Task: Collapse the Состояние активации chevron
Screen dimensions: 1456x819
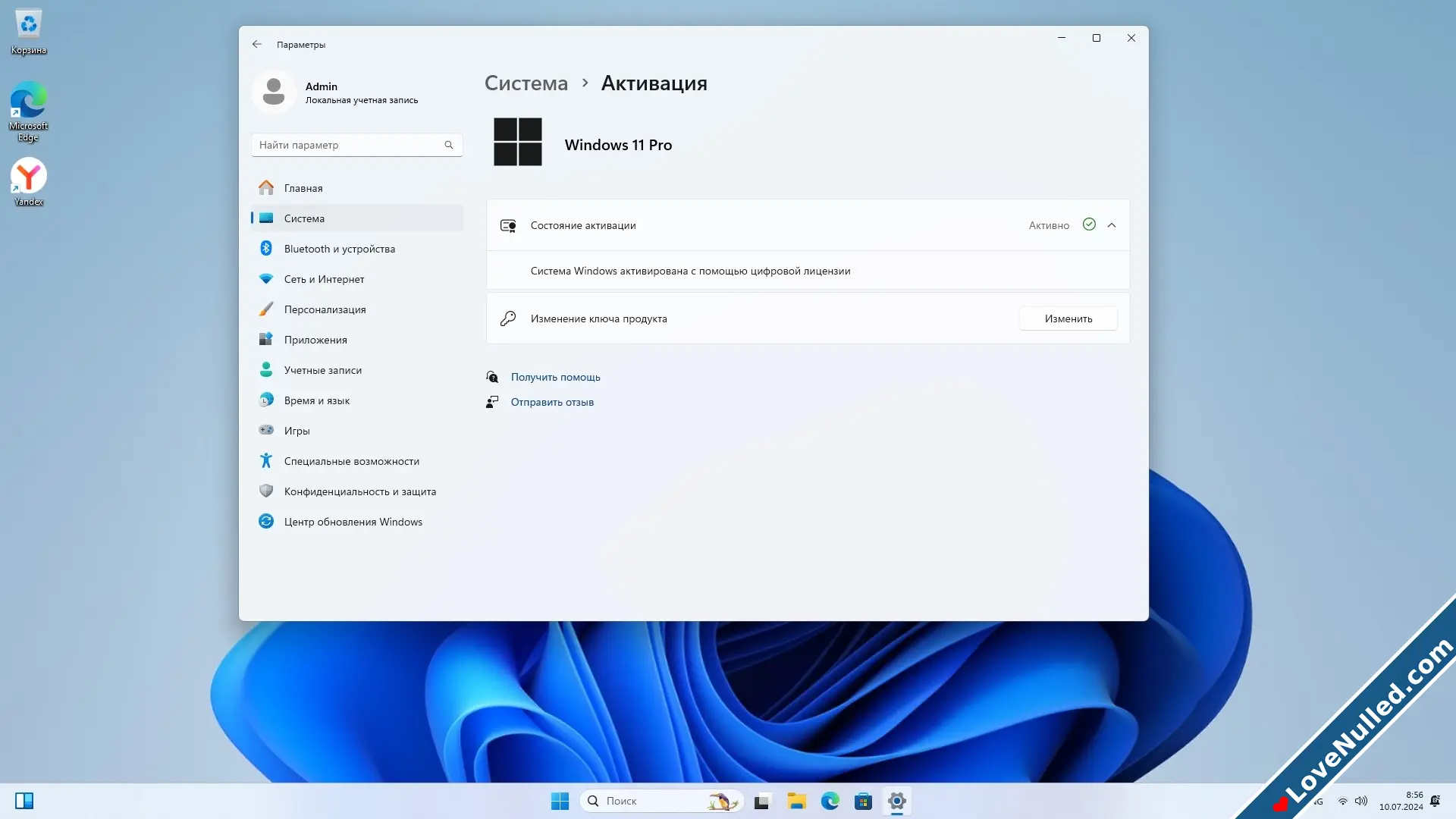Action: pos(1112,225)
